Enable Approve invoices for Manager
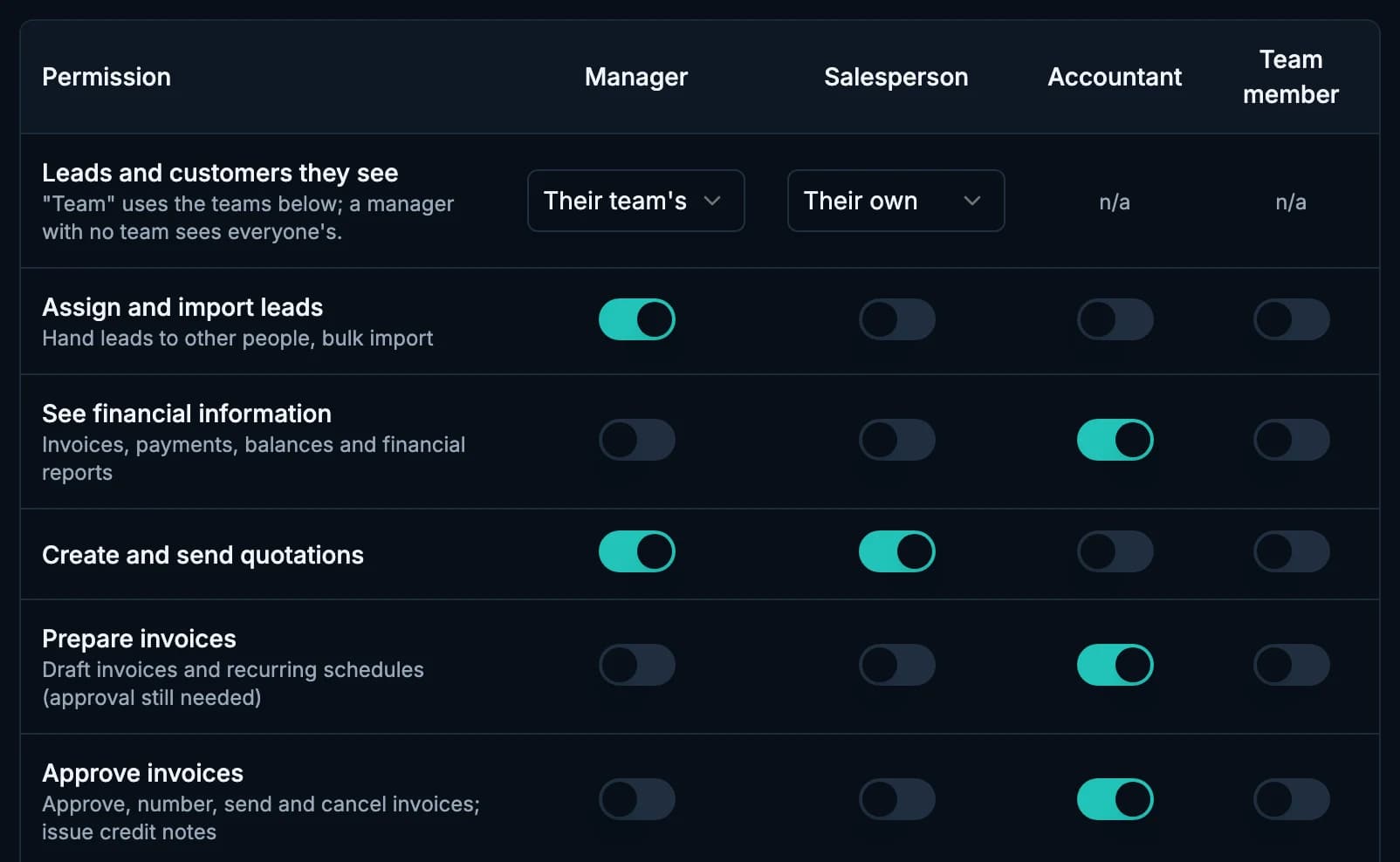Image resolution: width=1400 pixels, height=862 pixels. coord(636,799)
